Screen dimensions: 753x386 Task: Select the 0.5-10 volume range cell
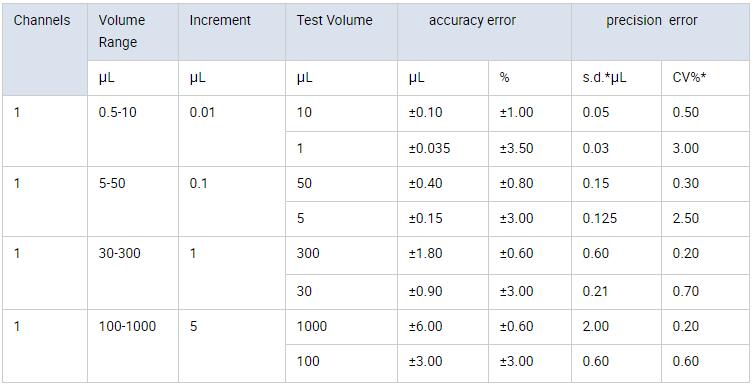tap(133, 131)
